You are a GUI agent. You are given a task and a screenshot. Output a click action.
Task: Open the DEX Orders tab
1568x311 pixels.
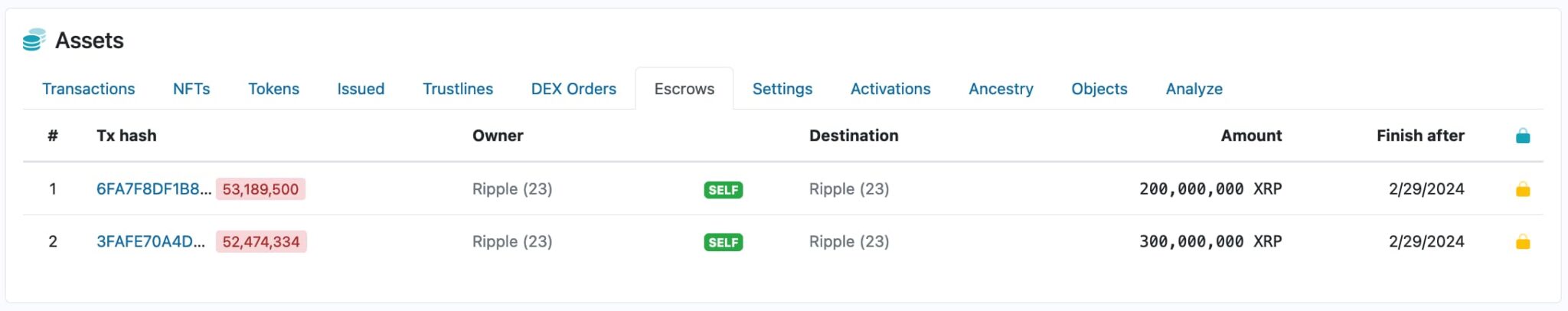573,89
